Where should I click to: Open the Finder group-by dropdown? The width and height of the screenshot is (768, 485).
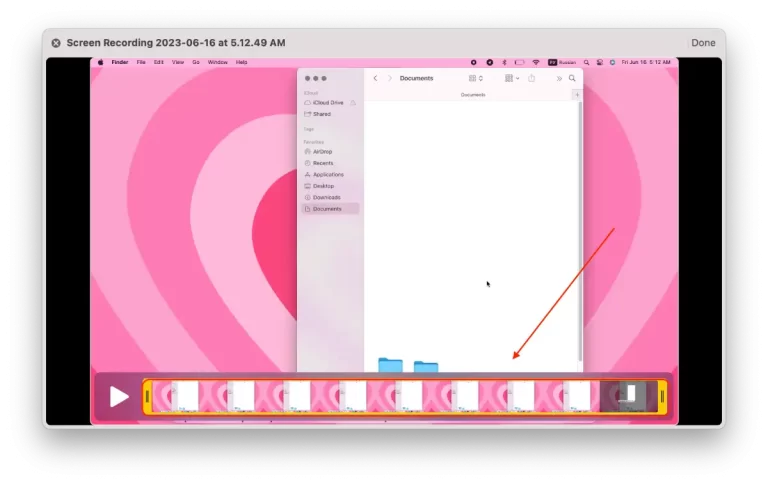(512, 78)
